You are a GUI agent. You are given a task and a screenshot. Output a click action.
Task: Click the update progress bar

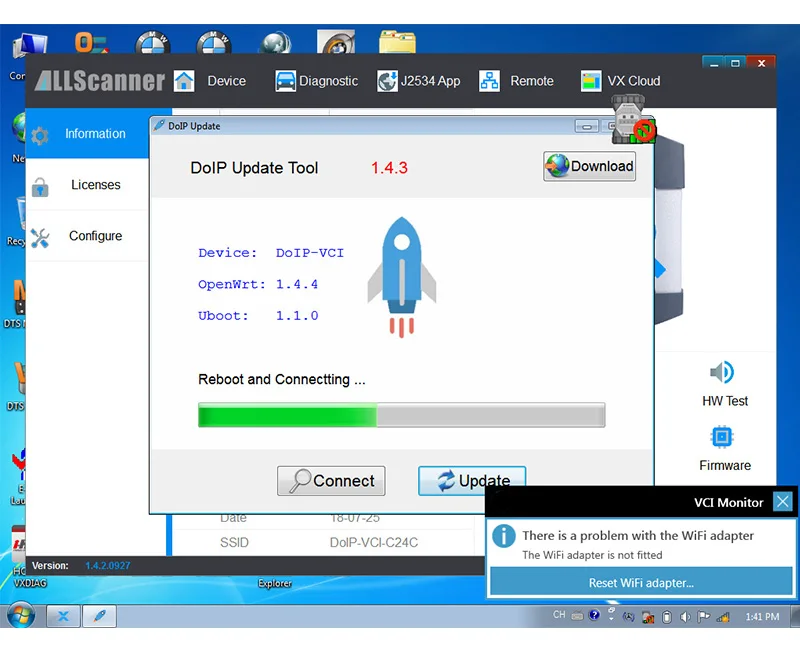pyautogui.click(x=402, y=414)
